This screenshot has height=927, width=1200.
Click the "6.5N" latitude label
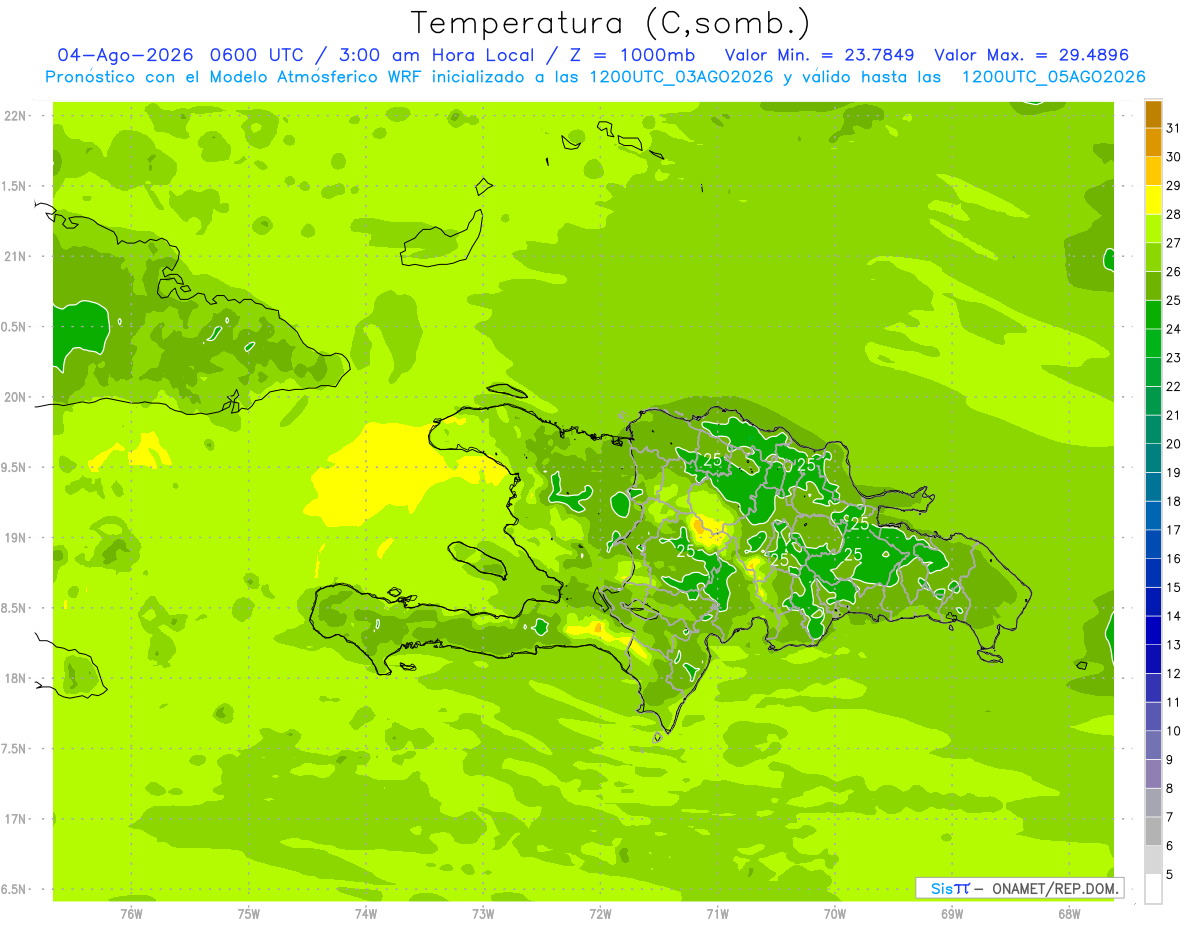pos(15,889)
